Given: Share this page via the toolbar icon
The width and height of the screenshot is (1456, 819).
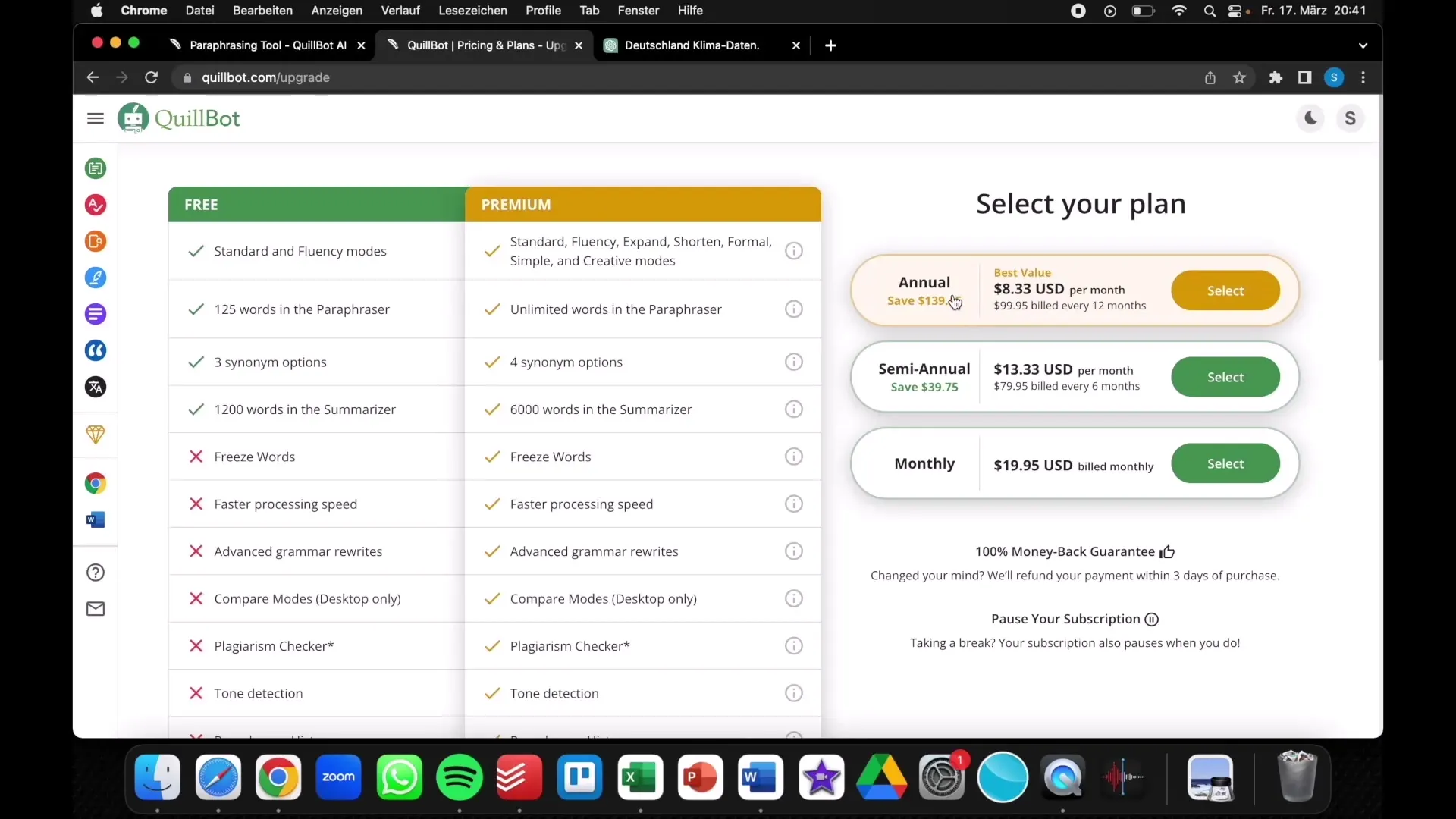Looking at the screenshot, I should pyautogui.click(x=1210, y=77).
